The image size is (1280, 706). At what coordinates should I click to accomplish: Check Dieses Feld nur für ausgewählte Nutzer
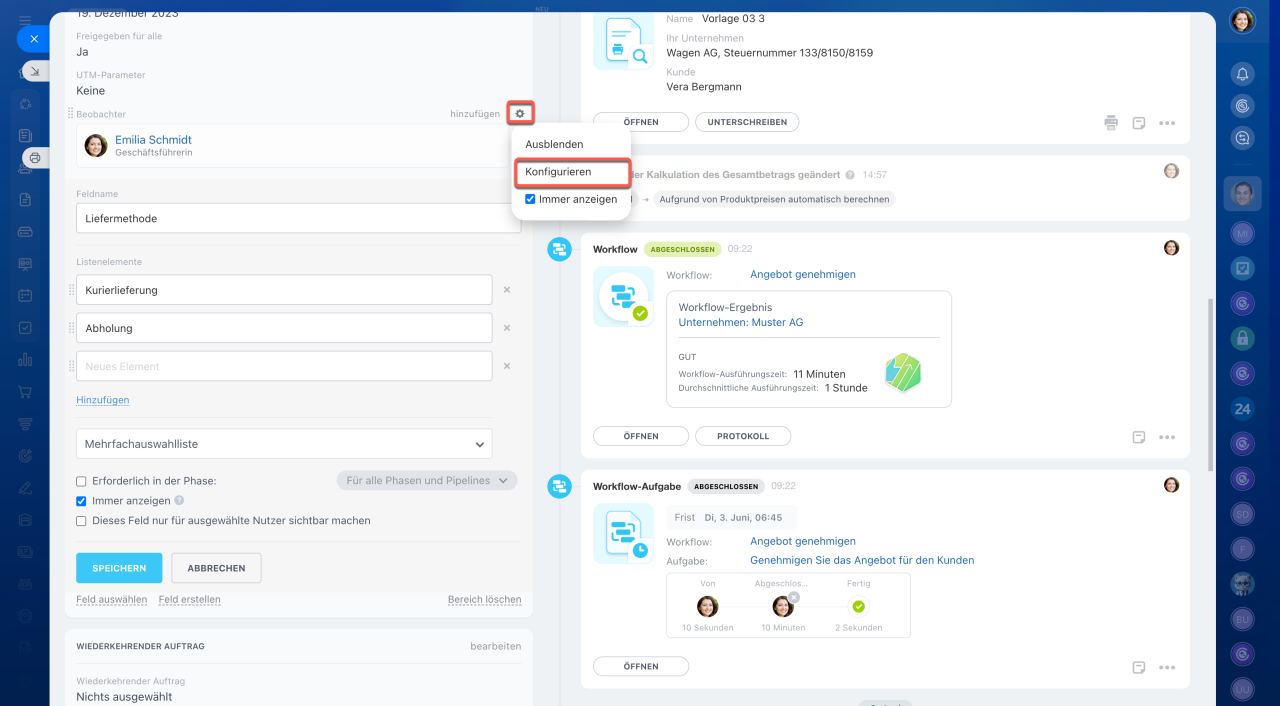(x=82, y=521)
